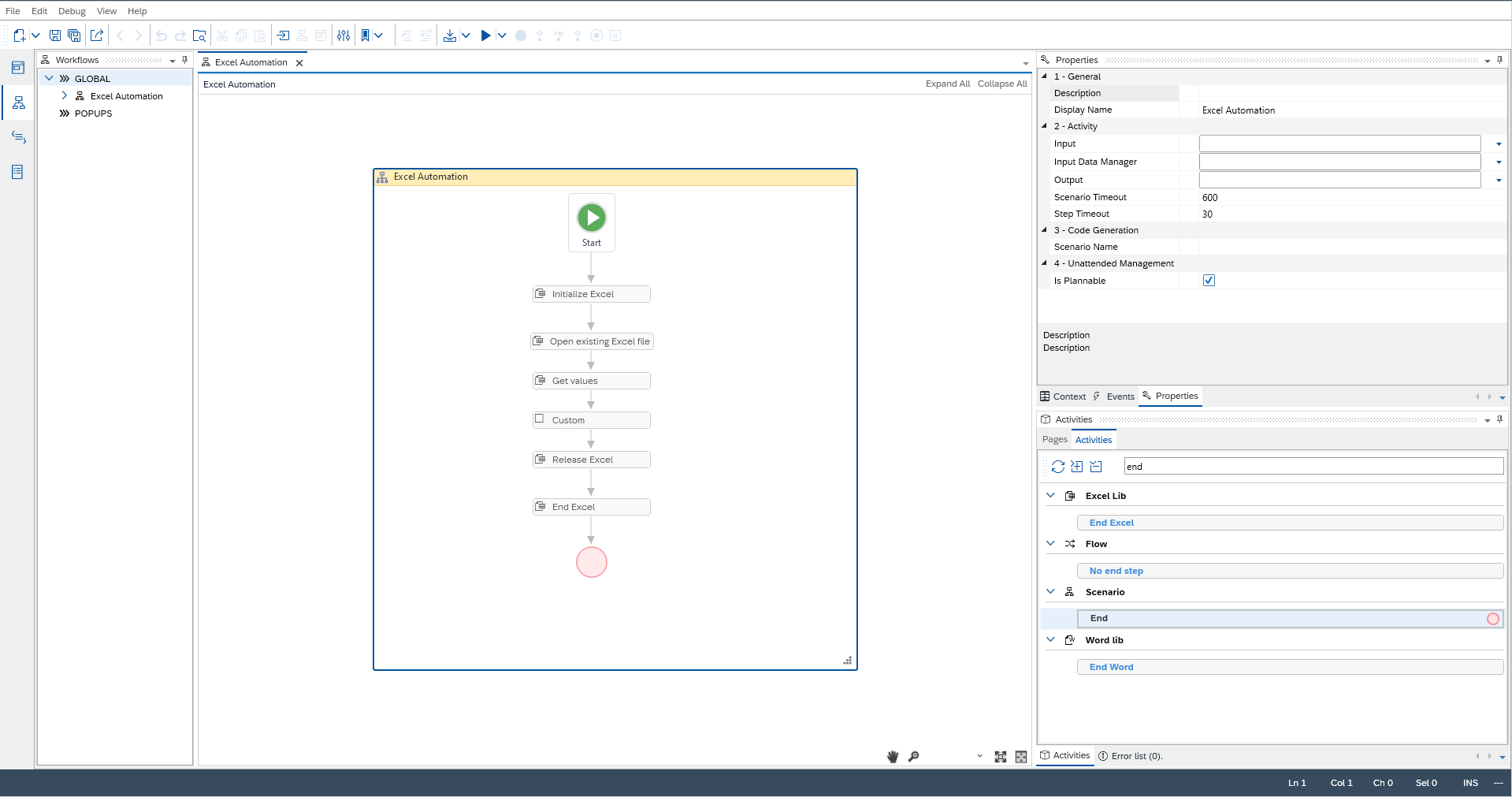Click the expand all activities icon
This screenshot has width=1512, height=797.
click(x=1077, y=467)
